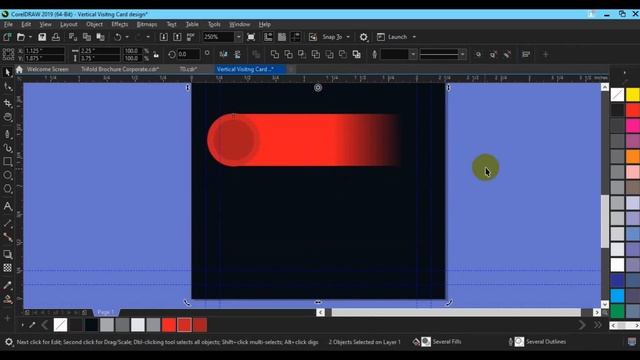Viewport: 640px width, 360px height.
Task: Toggle snapping off icon
Action: point(313,37)
